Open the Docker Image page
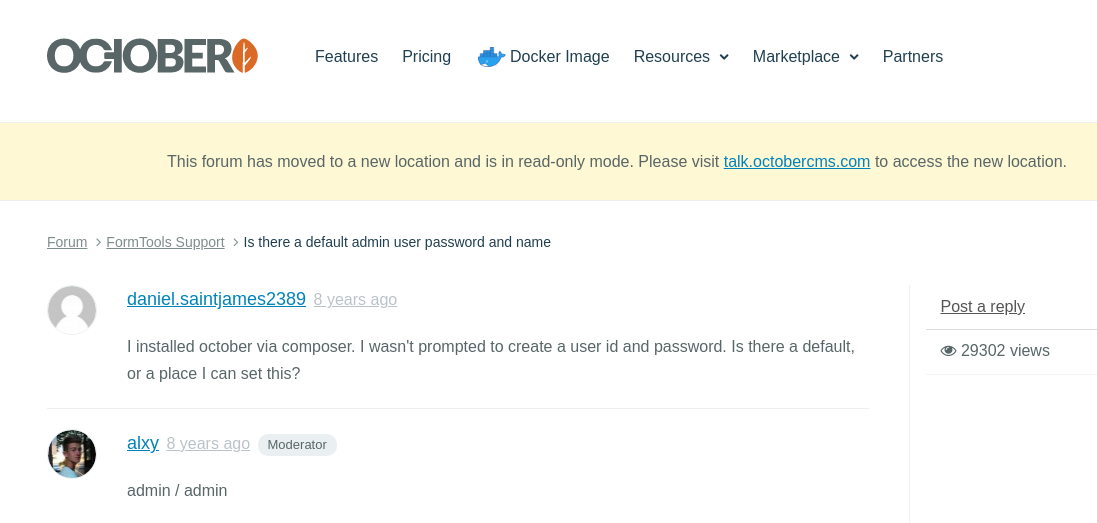This screenshot has width=1097, height=523. (559, 57)
